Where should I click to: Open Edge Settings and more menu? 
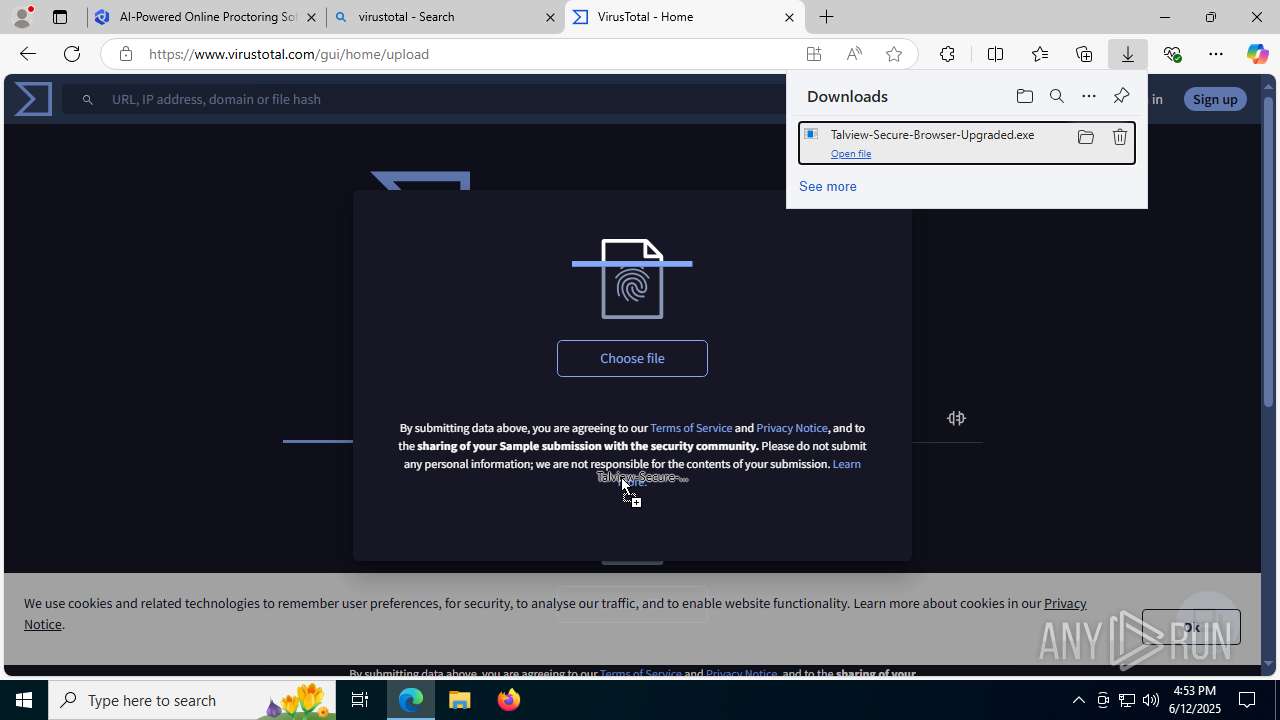1216,54
